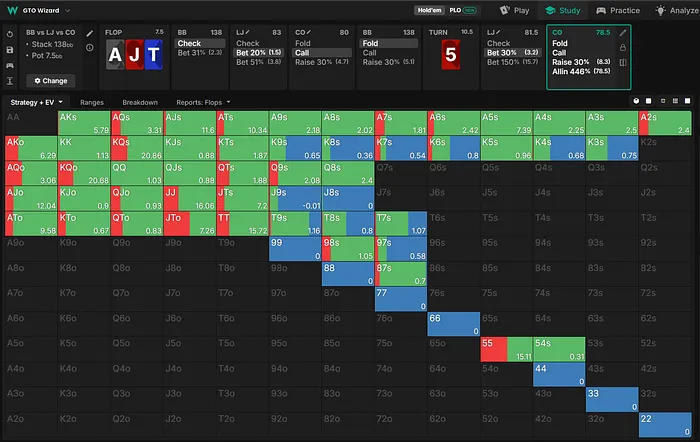Select LJ Bet 51% on the flop
This screenshot has width=700, height=442.
coord(259,62)
